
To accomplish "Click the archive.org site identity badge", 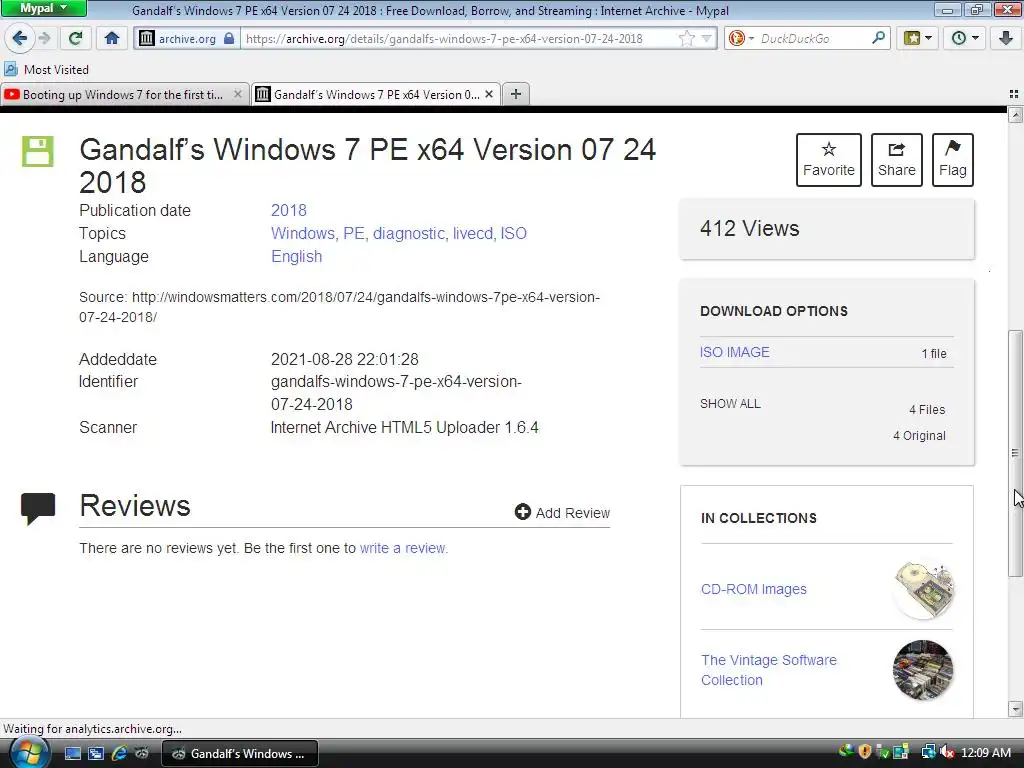I will [x=185, y=39].
